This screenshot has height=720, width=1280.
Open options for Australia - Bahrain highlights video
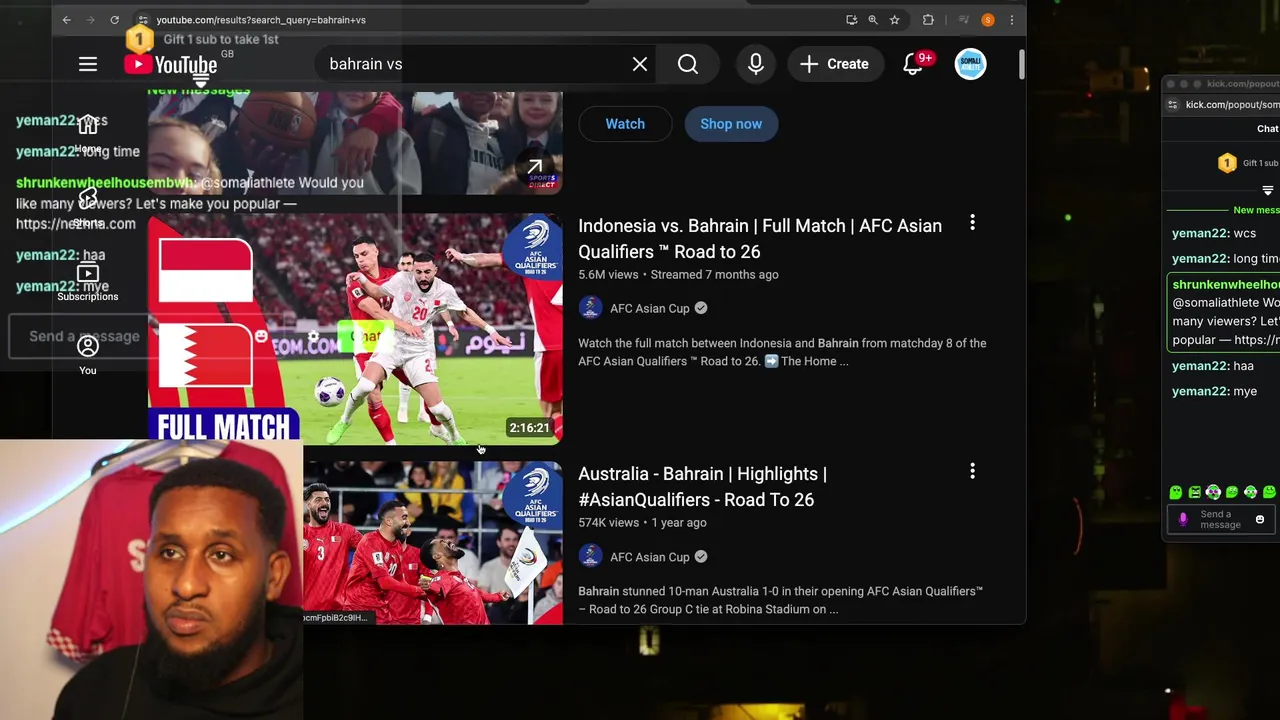coord(972,471)
